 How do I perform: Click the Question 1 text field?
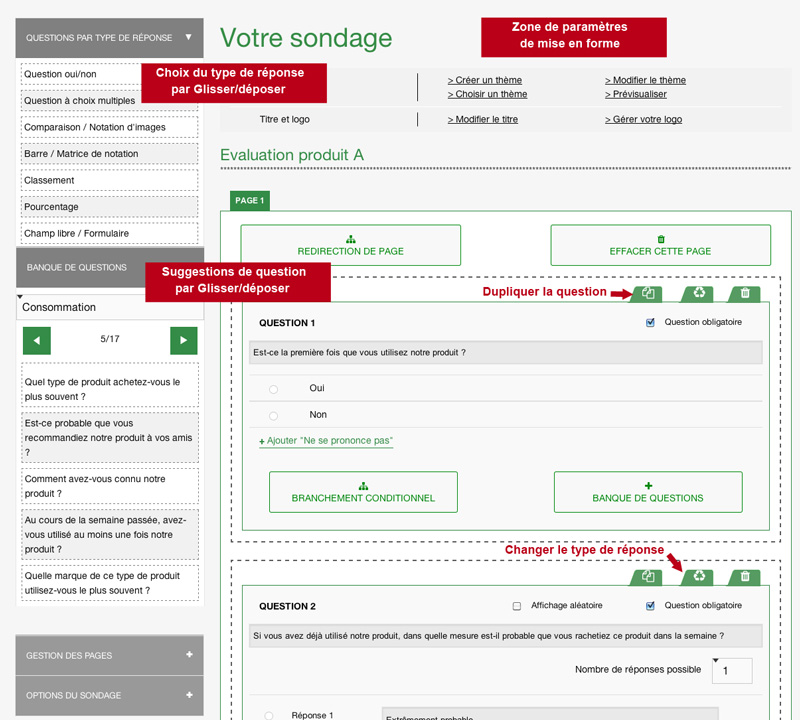[505, 352]
